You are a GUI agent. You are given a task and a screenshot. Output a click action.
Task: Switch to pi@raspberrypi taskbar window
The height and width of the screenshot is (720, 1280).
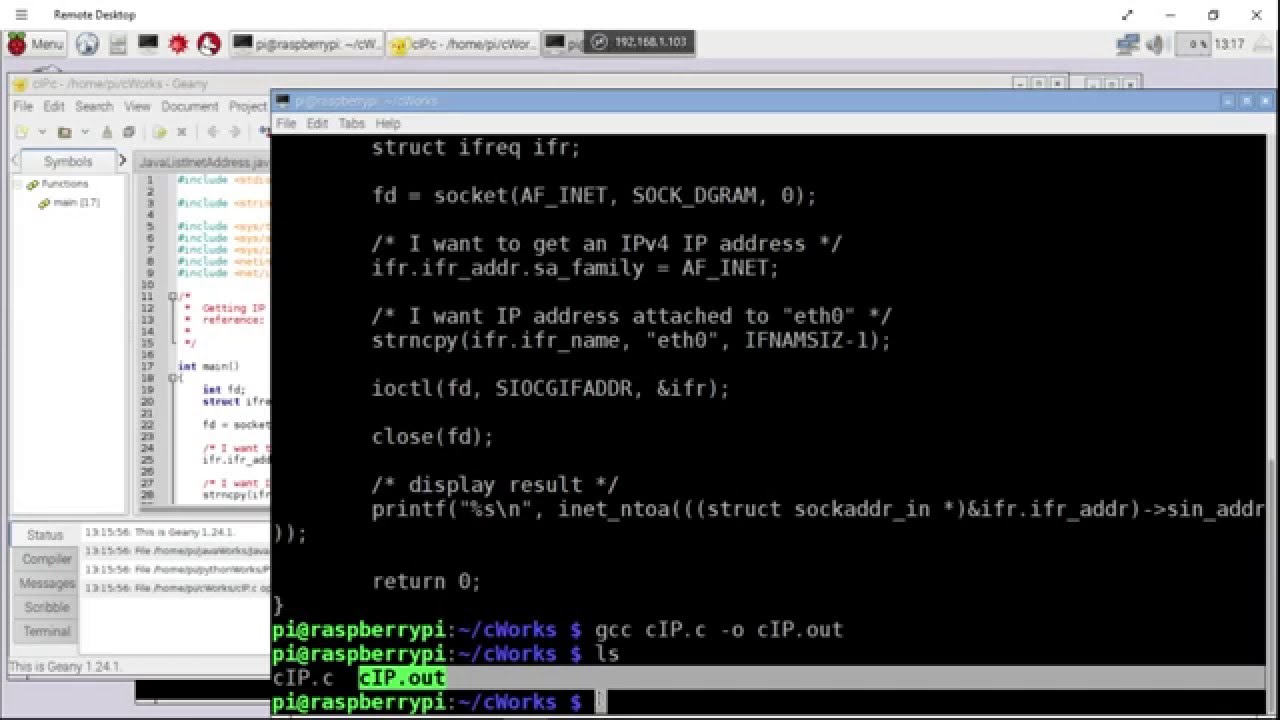tap(306, 44)
